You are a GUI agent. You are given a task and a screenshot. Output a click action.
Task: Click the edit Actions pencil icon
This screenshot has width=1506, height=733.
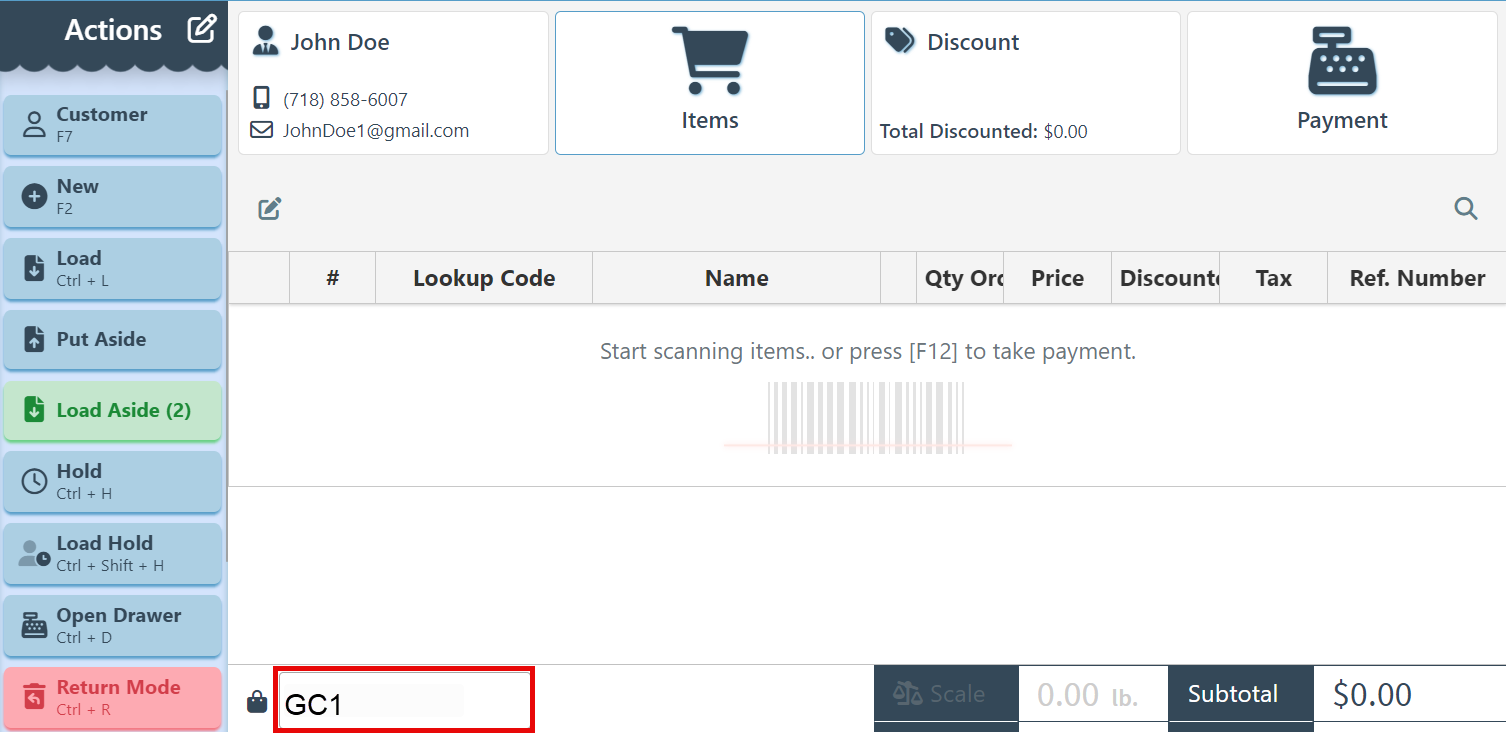pyautogui.click(x=202, y=30)
